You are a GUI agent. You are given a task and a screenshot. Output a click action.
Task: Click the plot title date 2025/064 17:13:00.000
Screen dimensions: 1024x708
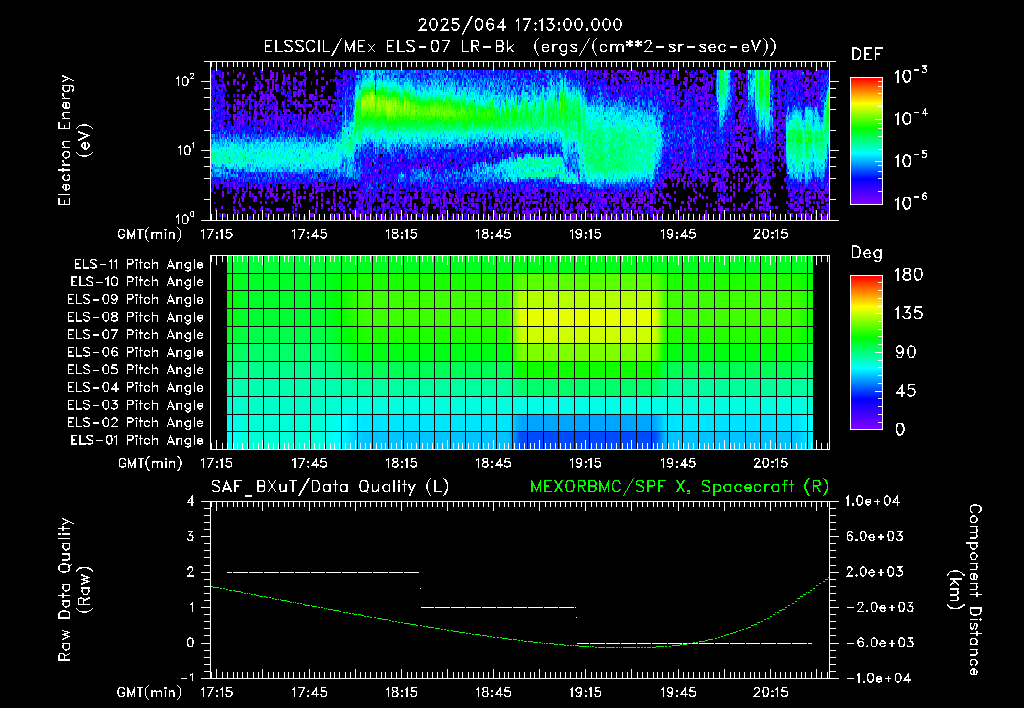520,25
